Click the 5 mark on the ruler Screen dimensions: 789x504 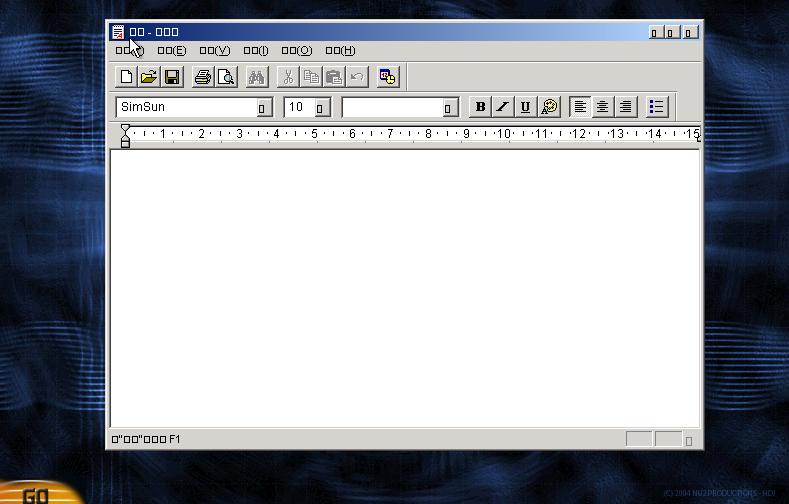314,134
